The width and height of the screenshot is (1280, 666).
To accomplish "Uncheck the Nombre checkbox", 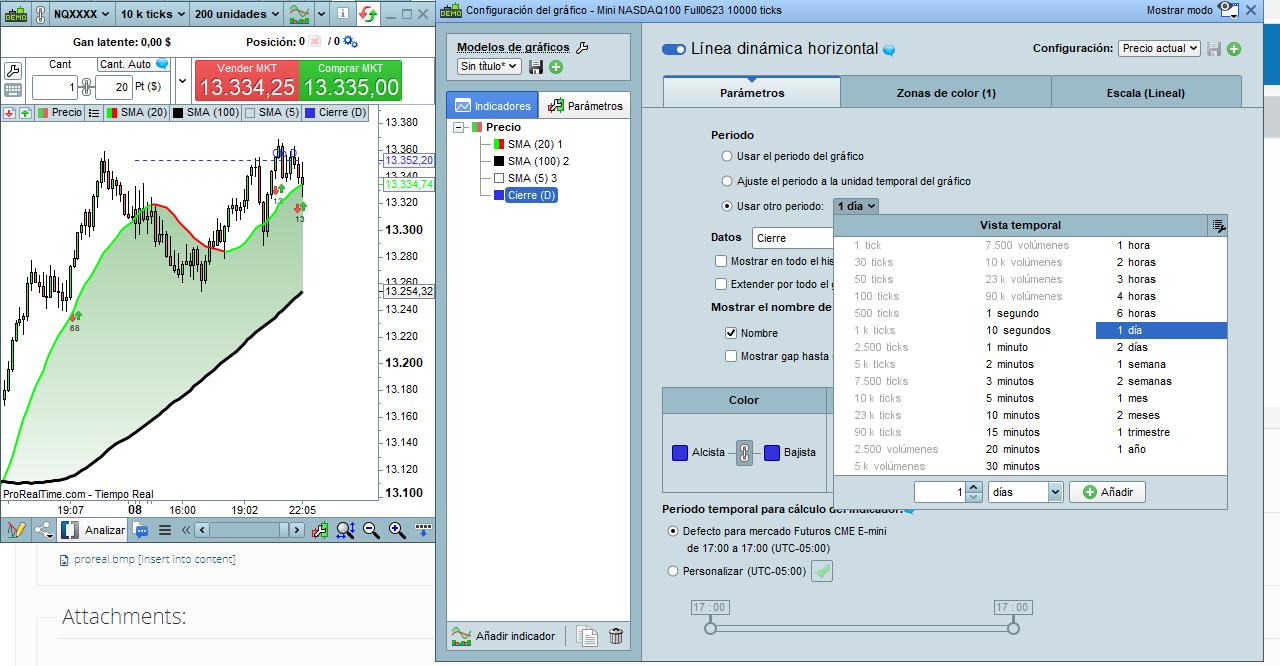I will coord(731,333).
